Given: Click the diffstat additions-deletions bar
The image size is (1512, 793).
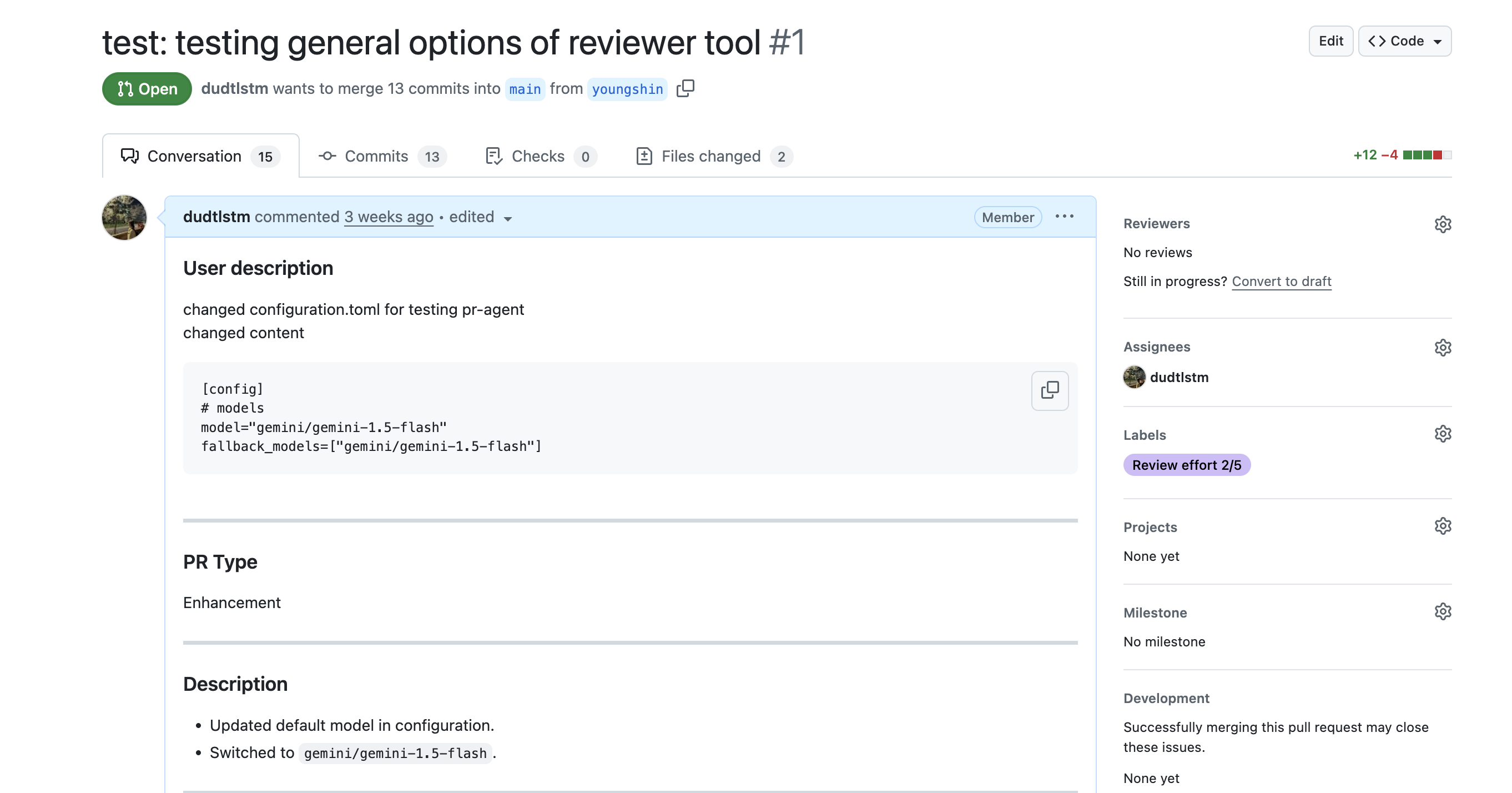Looking at the screenshot, I should [x=1427, y=155].
